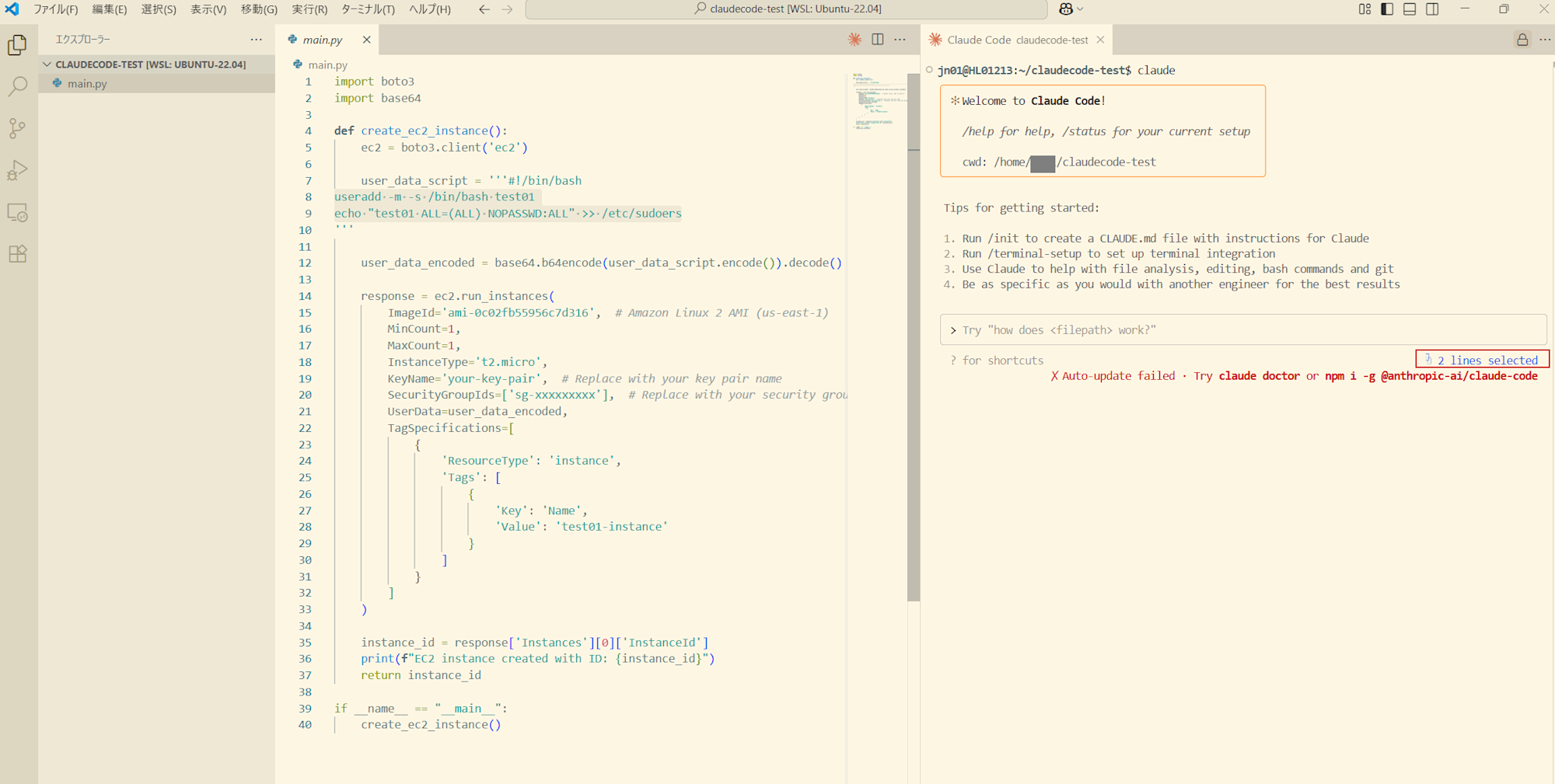
Task: Click line number 14 in the gutter
Action: coord(305,296)
